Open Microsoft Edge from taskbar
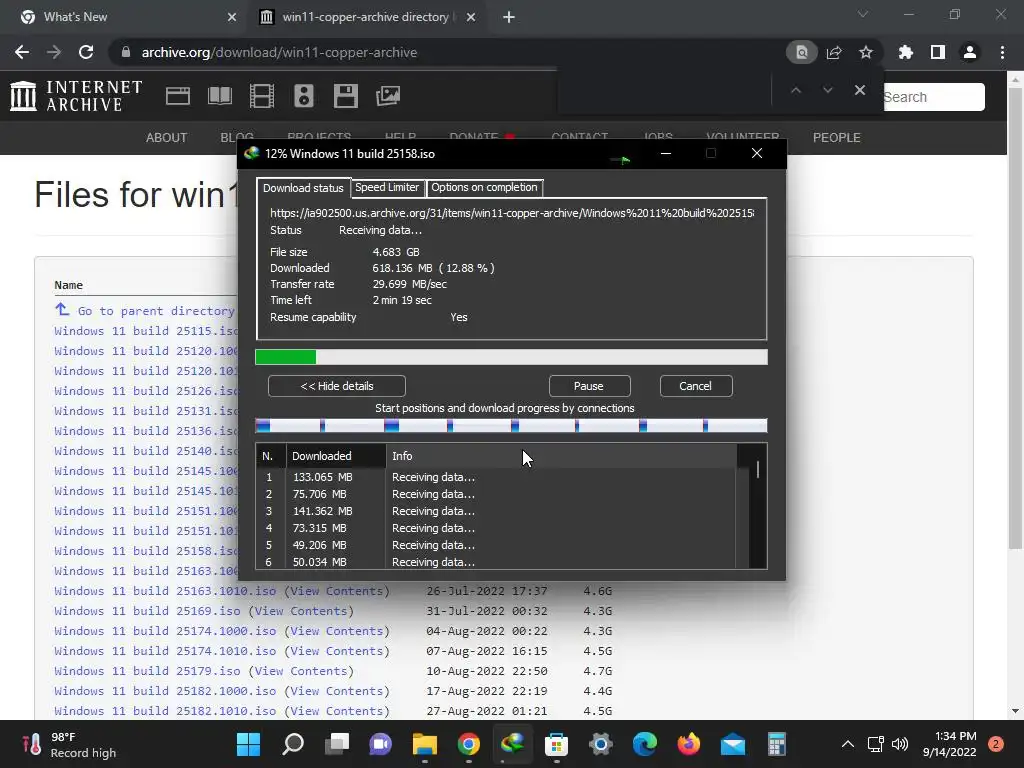 click(x=645, y=744)
